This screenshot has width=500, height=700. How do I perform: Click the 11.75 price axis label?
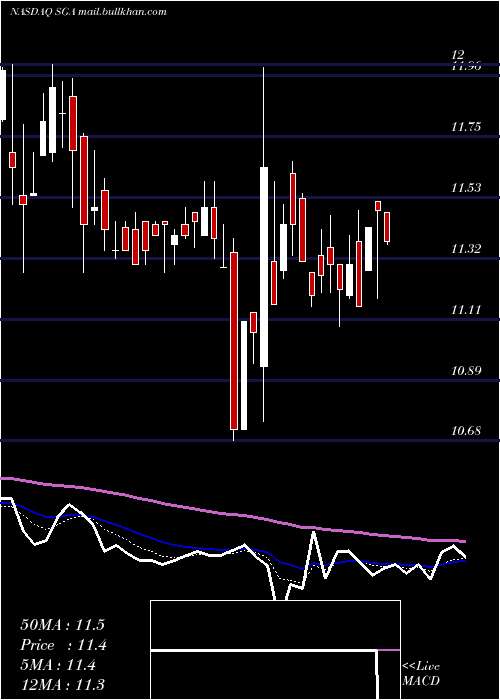click(x=466, y=127)
